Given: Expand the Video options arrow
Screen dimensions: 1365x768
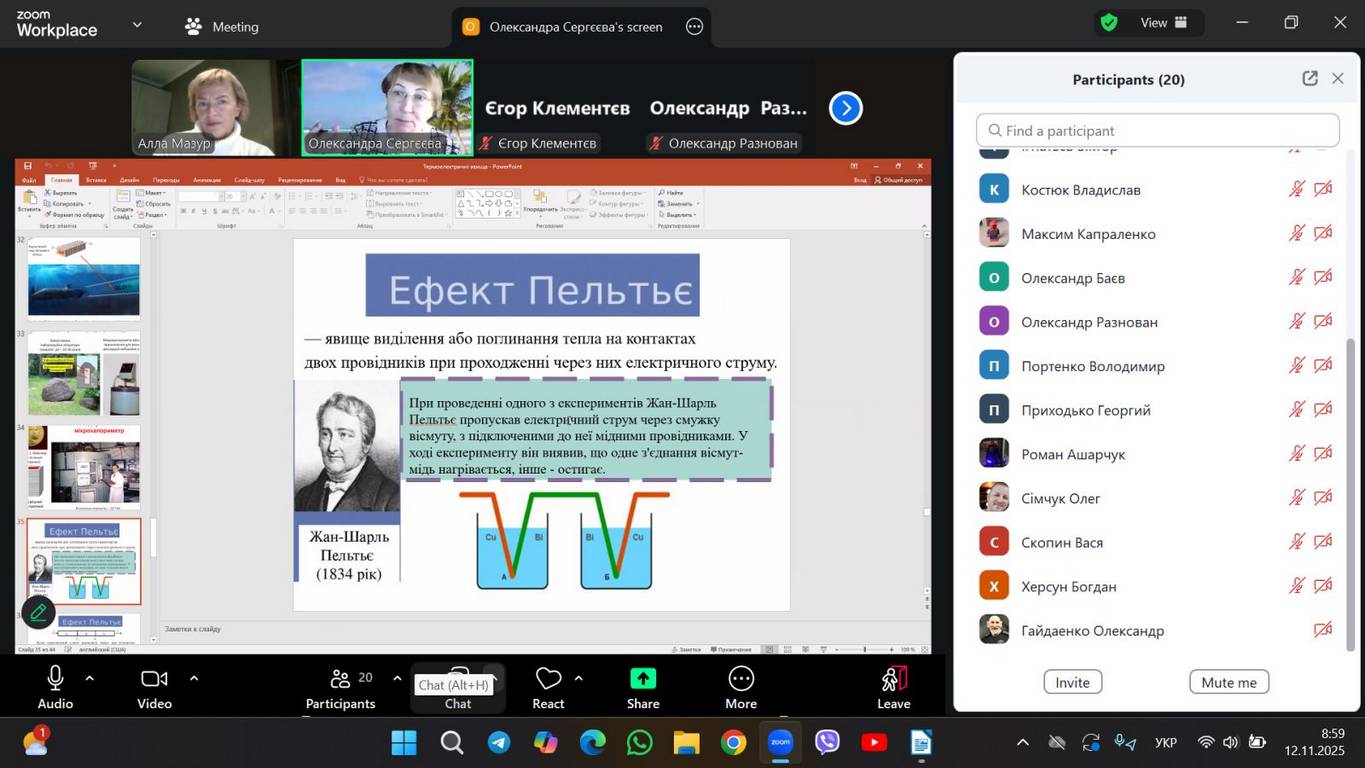Looking at the screenshot, I should click(194, 678).
